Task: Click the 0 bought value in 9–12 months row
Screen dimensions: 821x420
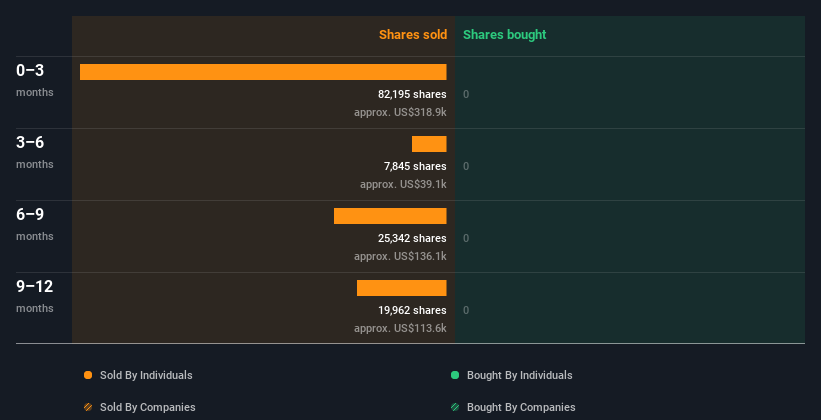Action: point(466,310)
